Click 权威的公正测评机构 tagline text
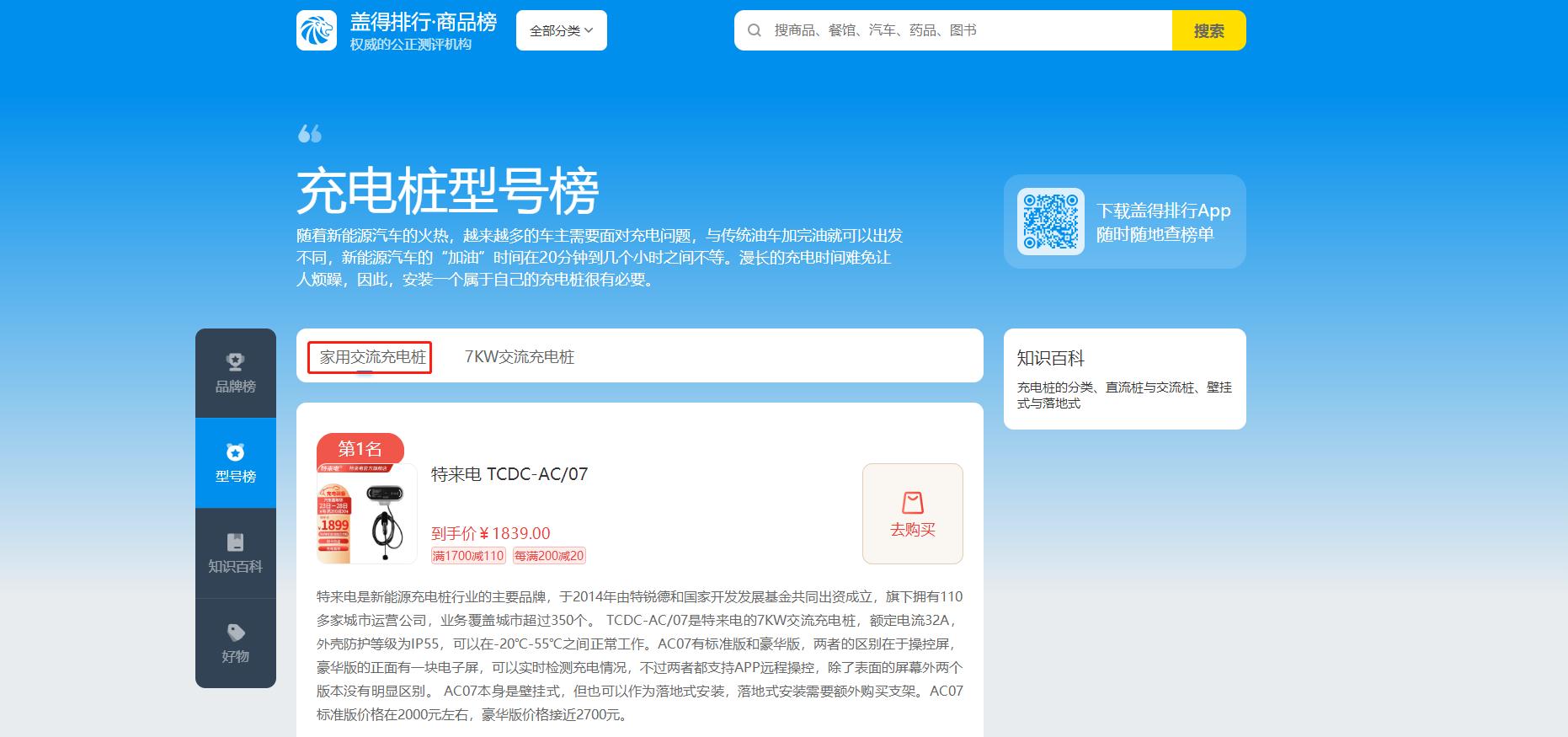The image size is (1568, 737). click(411, 45)
